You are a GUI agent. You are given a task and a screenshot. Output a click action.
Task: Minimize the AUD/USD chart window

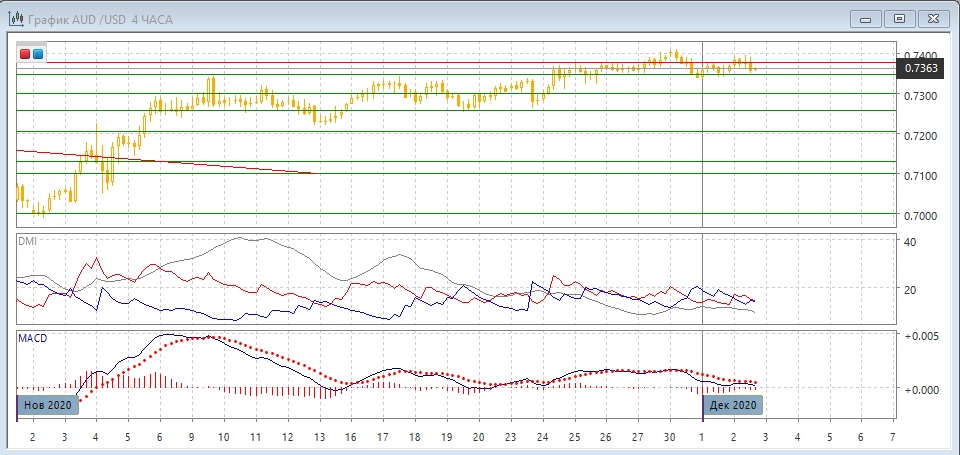865,18
